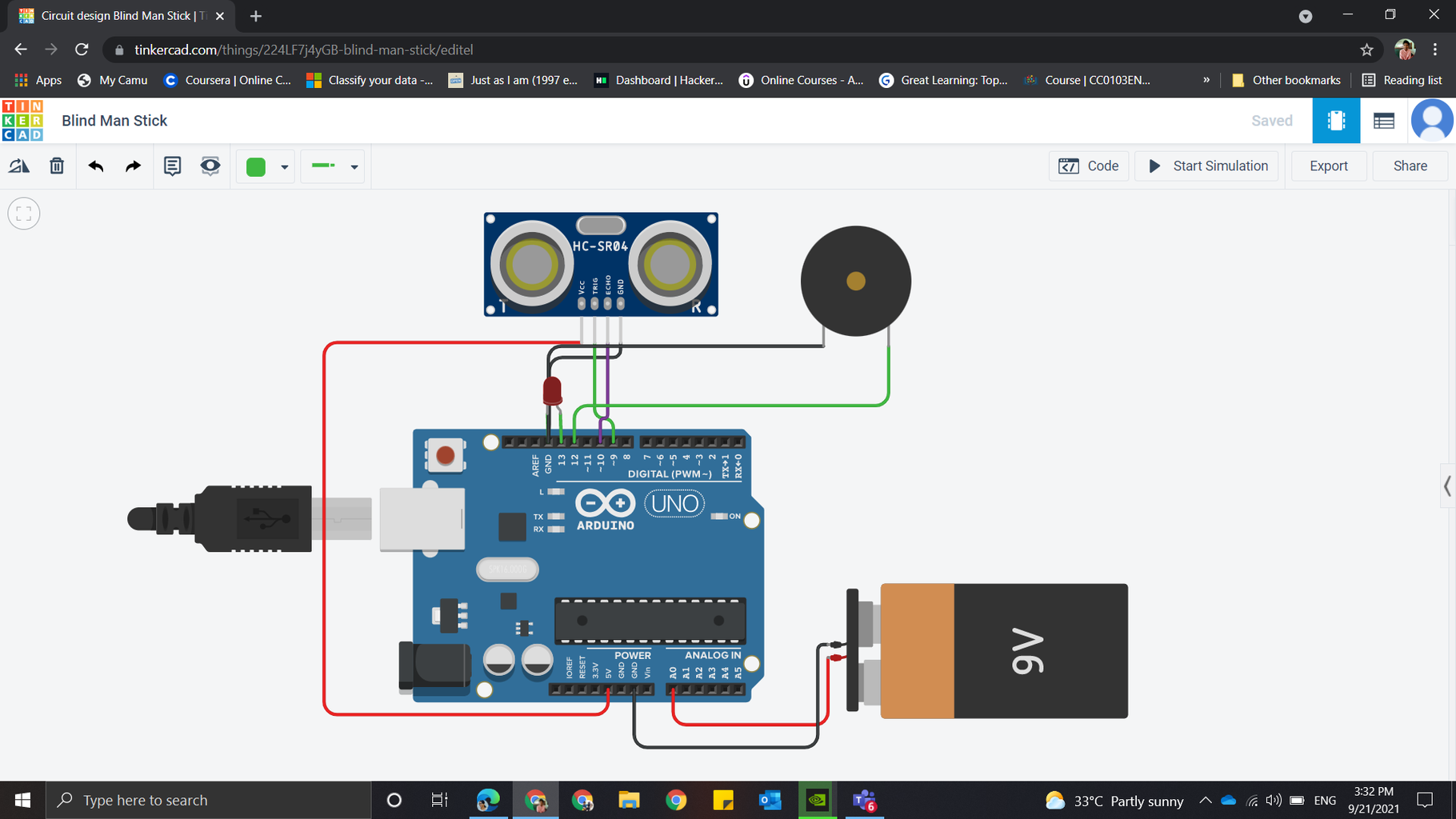Screen dimensions: 1456x819
Task: Open the Reading list menu
Action: (x=1402, y=80)
